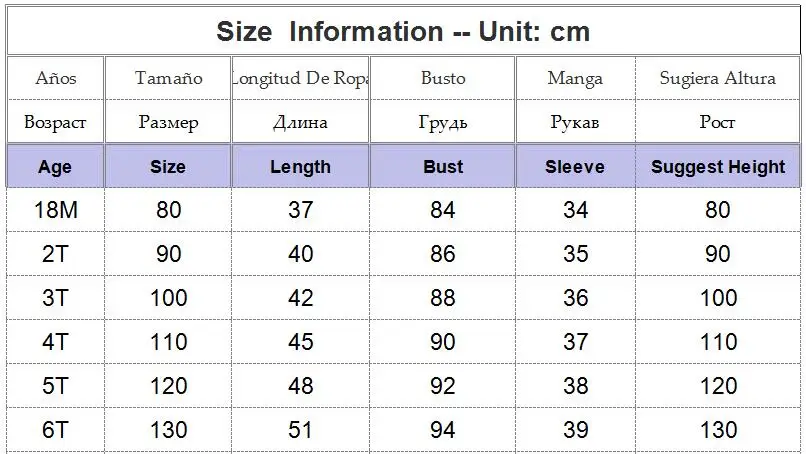Screen dimensions: 806x454
Task: Select the Size column header
Action: 168,167
